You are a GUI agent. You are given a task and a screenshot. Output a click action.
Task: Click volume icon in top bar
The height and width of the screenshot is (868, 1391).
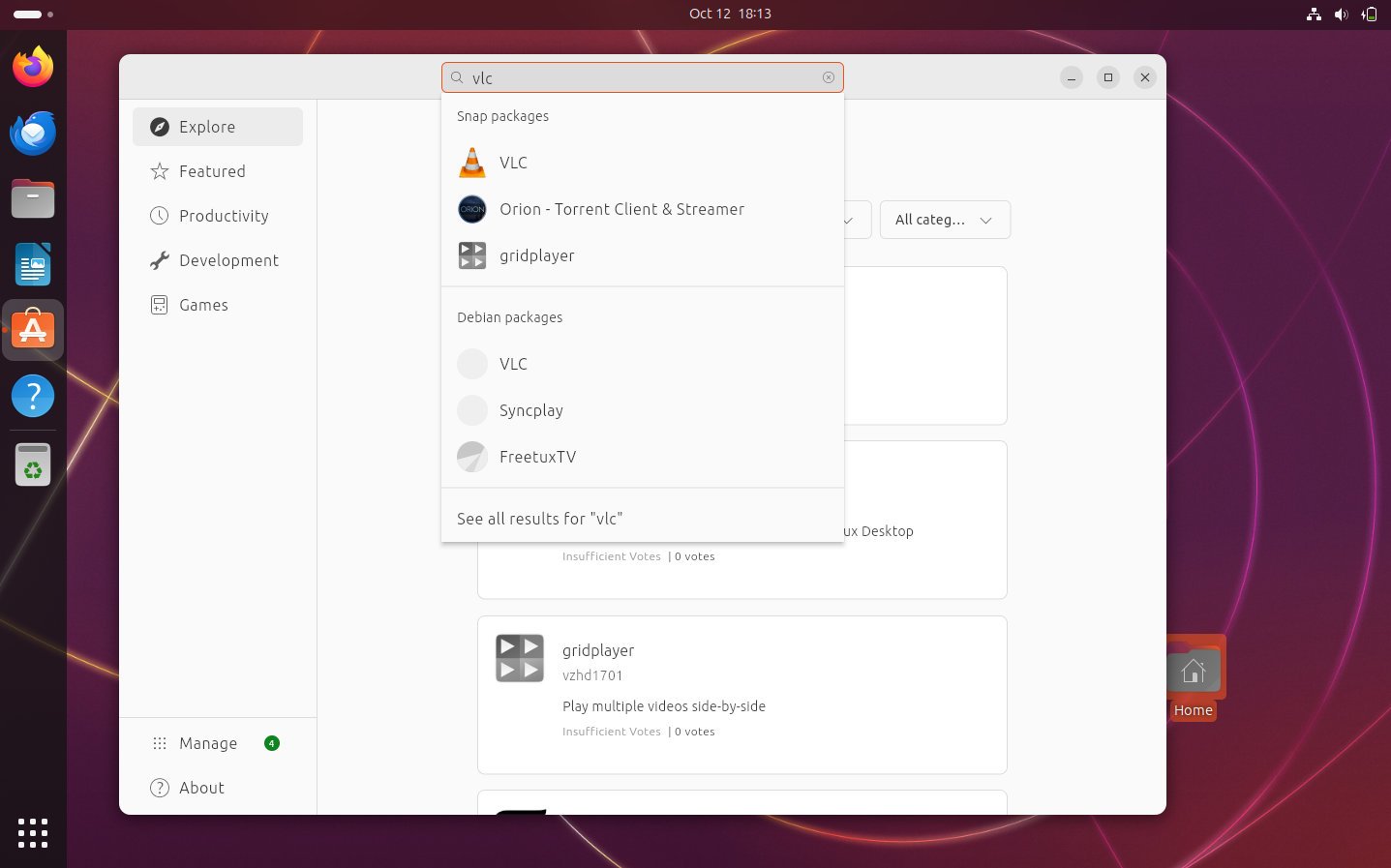click(x=1341, y=14)
